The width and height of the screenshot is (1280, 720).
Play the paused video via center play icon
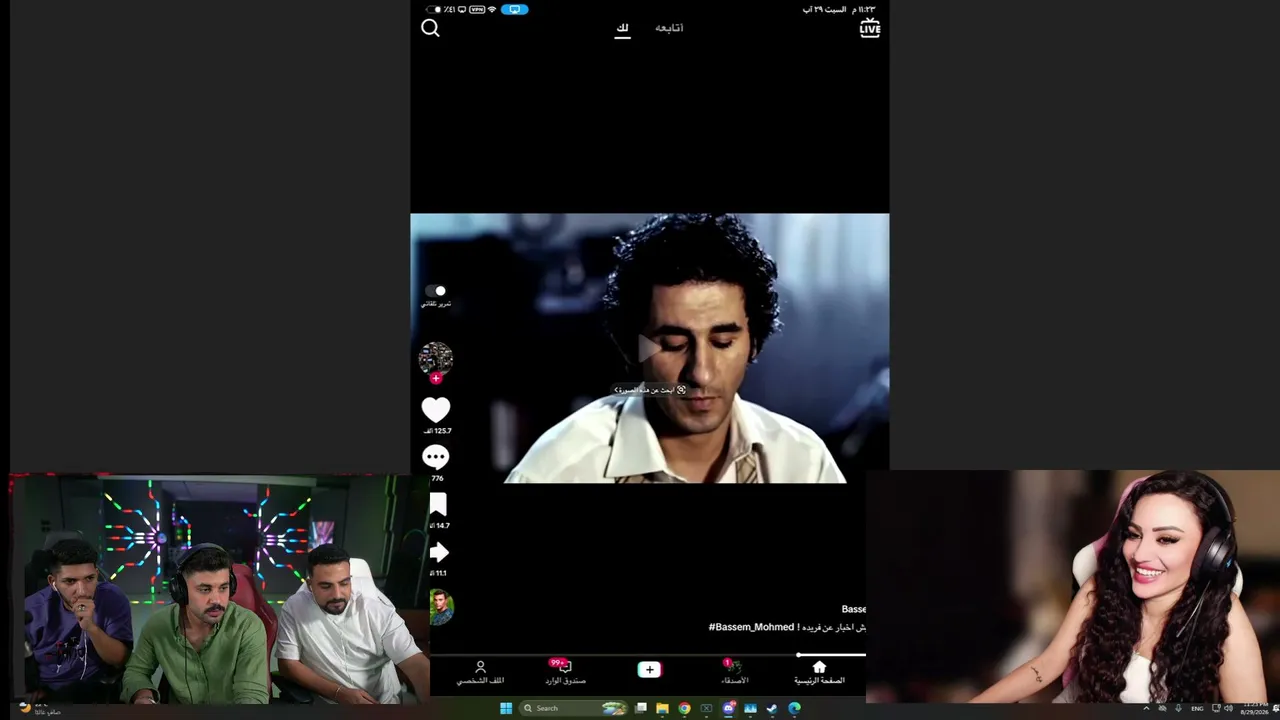tap(649, 348)
